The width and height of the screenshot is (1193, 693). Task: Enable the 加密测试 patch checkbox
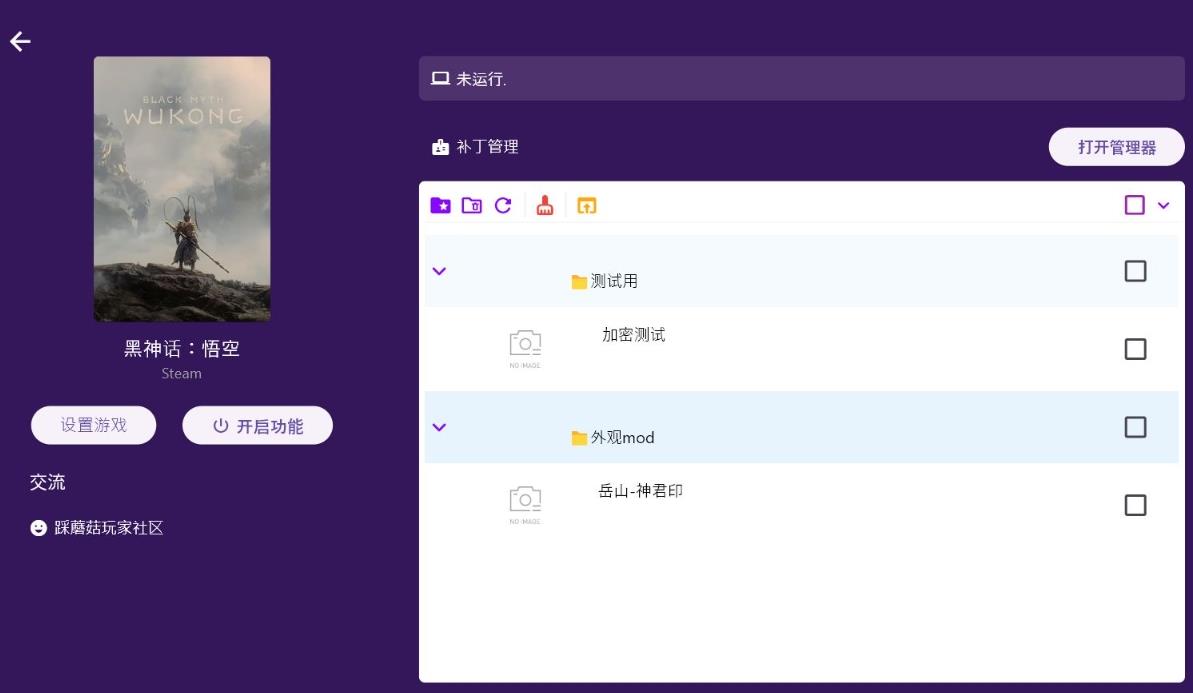coord(1135,349)
